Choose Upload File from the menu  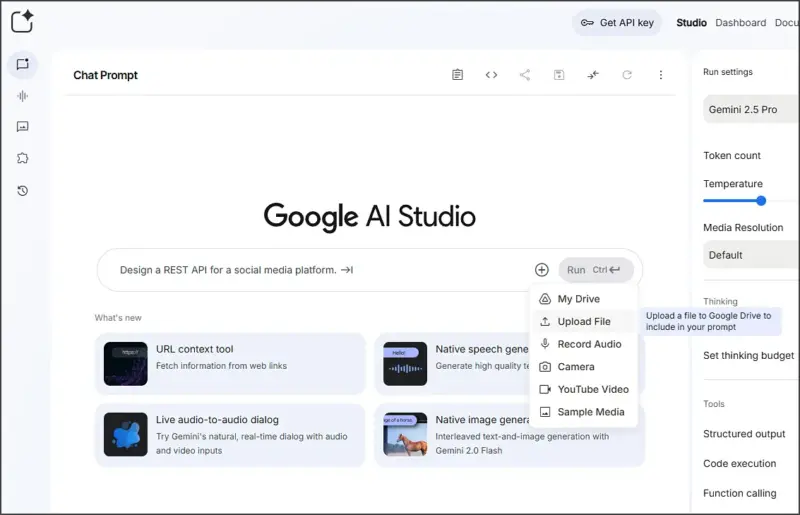pyautogui.click(x=585, y=322)
